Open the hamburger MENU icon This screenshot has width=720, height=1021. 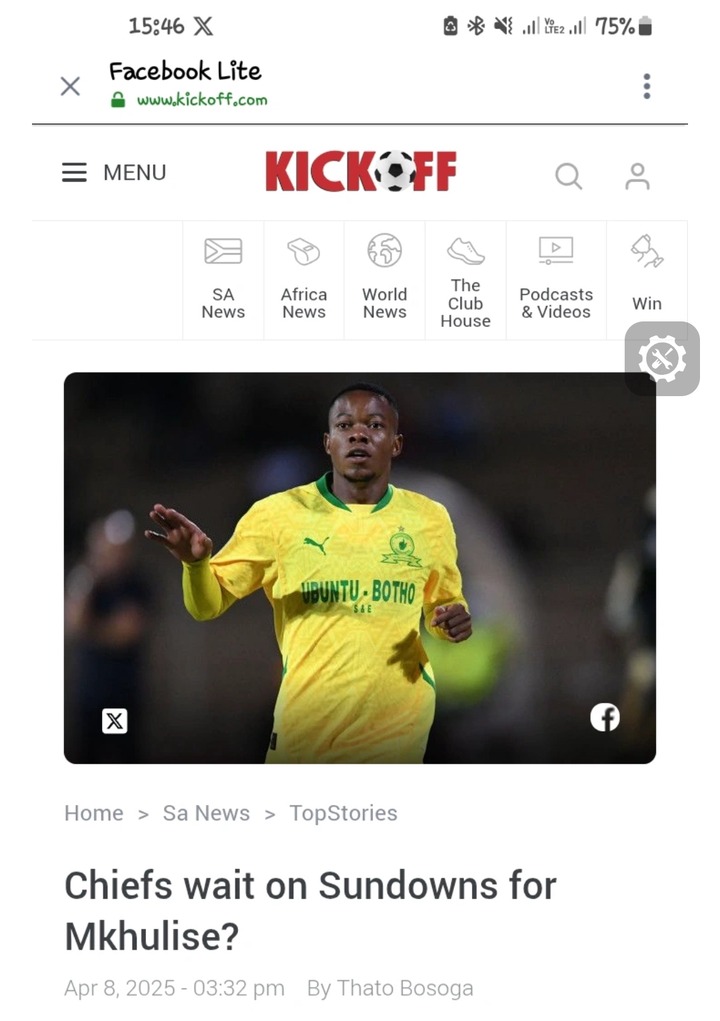pos(74,173)
